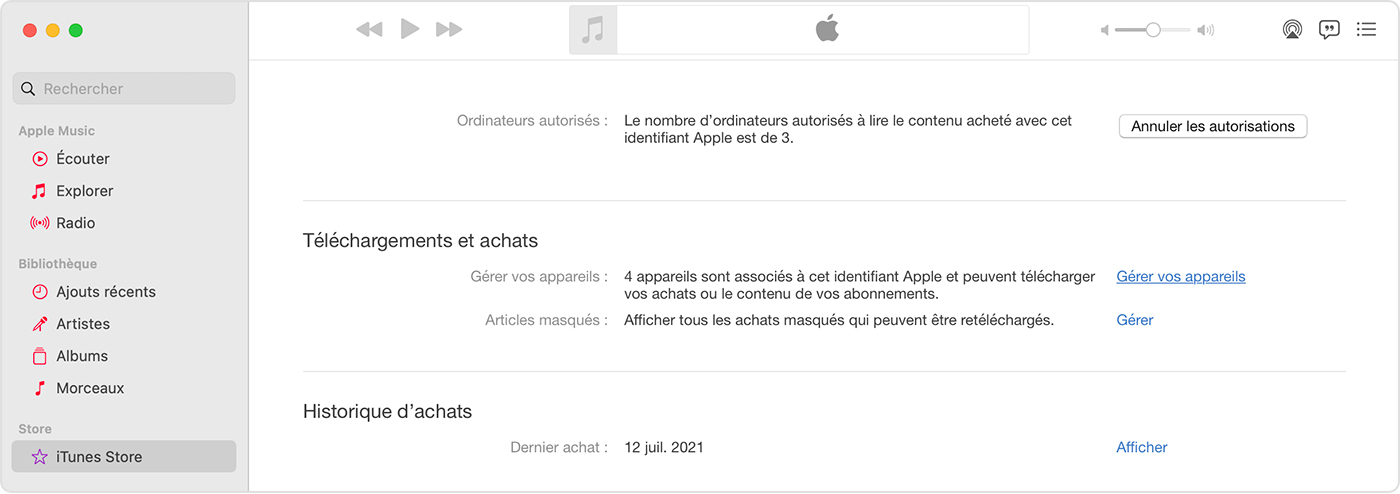The width and height of the screenshot is (1400, 494).
Task: Open Radio in the sidebar
Action: [75, 223]
